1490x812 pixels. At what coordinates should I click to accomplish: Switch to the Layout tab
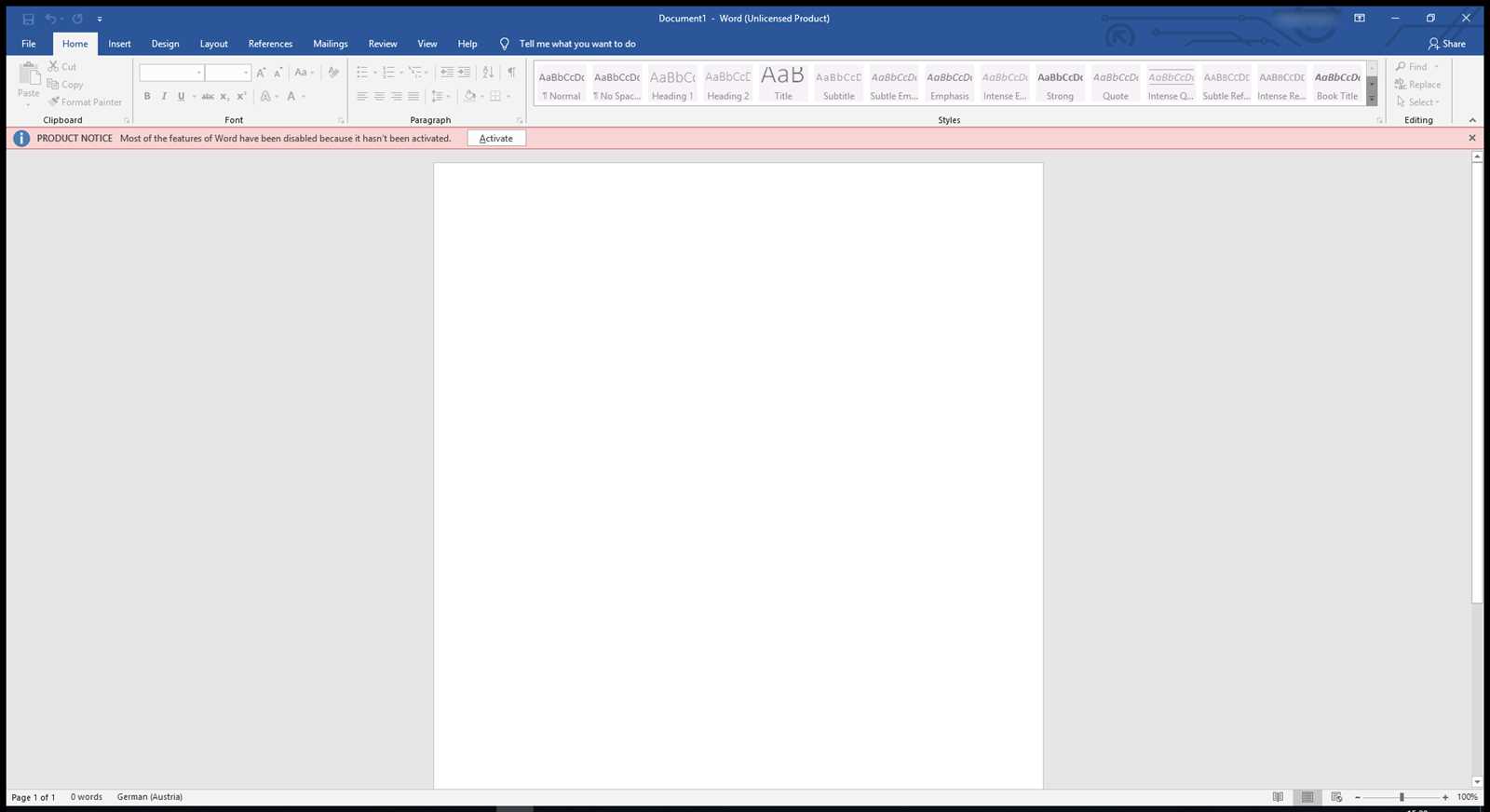tap(213, 44)
